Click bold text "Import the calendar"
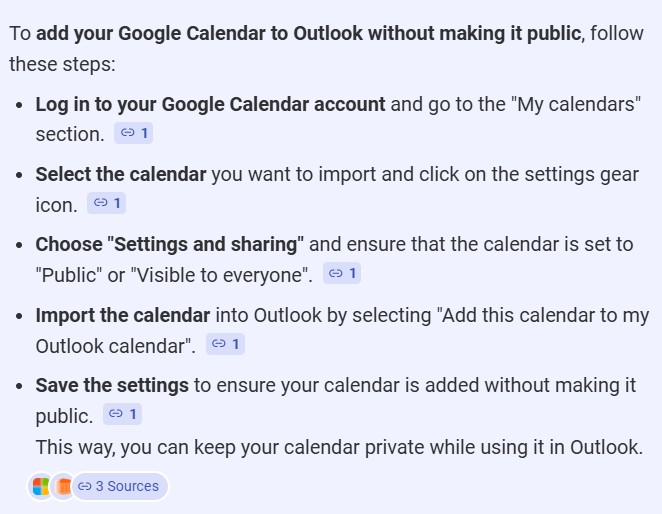662x514 pixels. pos(123,315)
